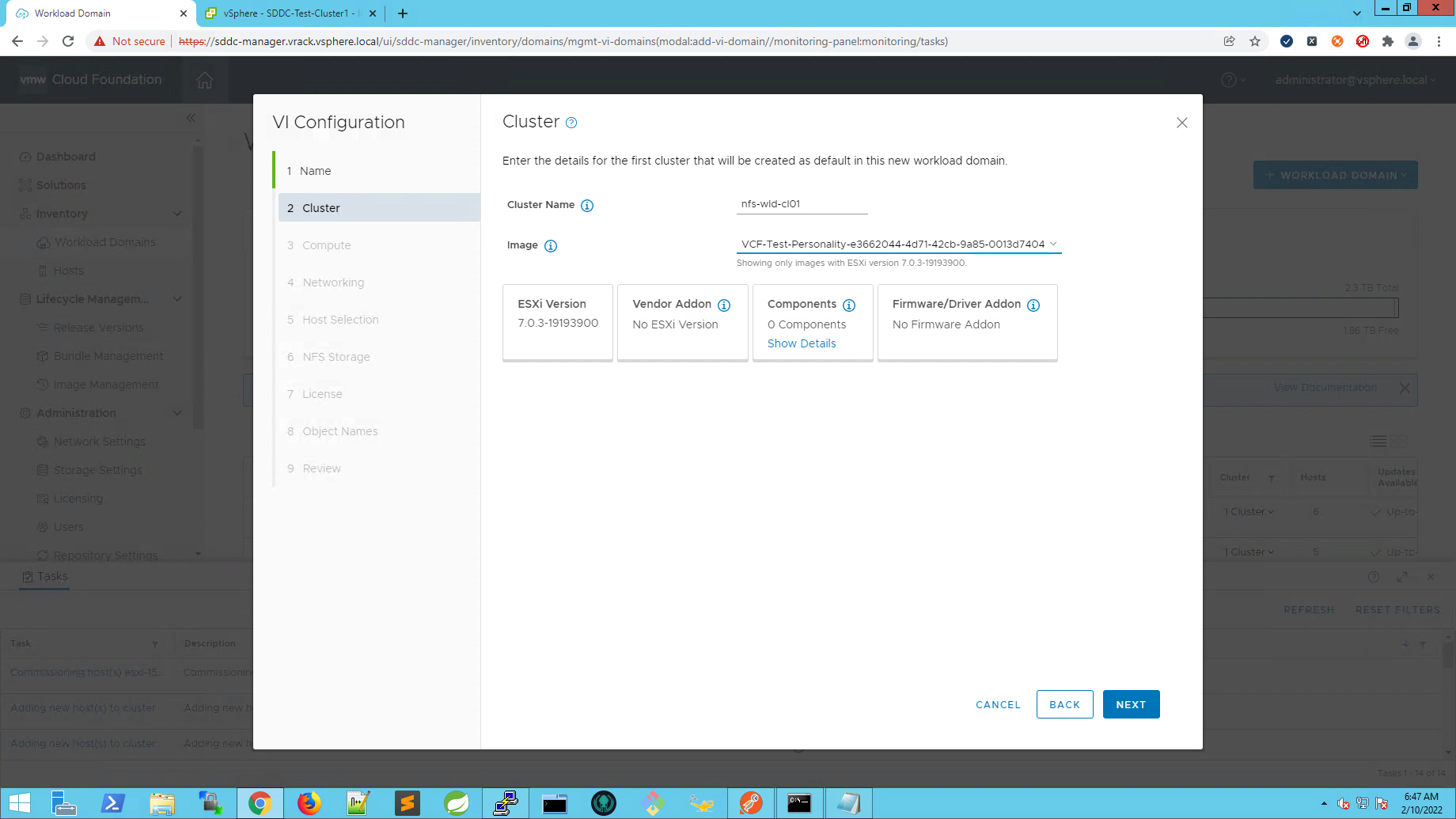Select the Cluster wizard step

(x=379, y=207)
